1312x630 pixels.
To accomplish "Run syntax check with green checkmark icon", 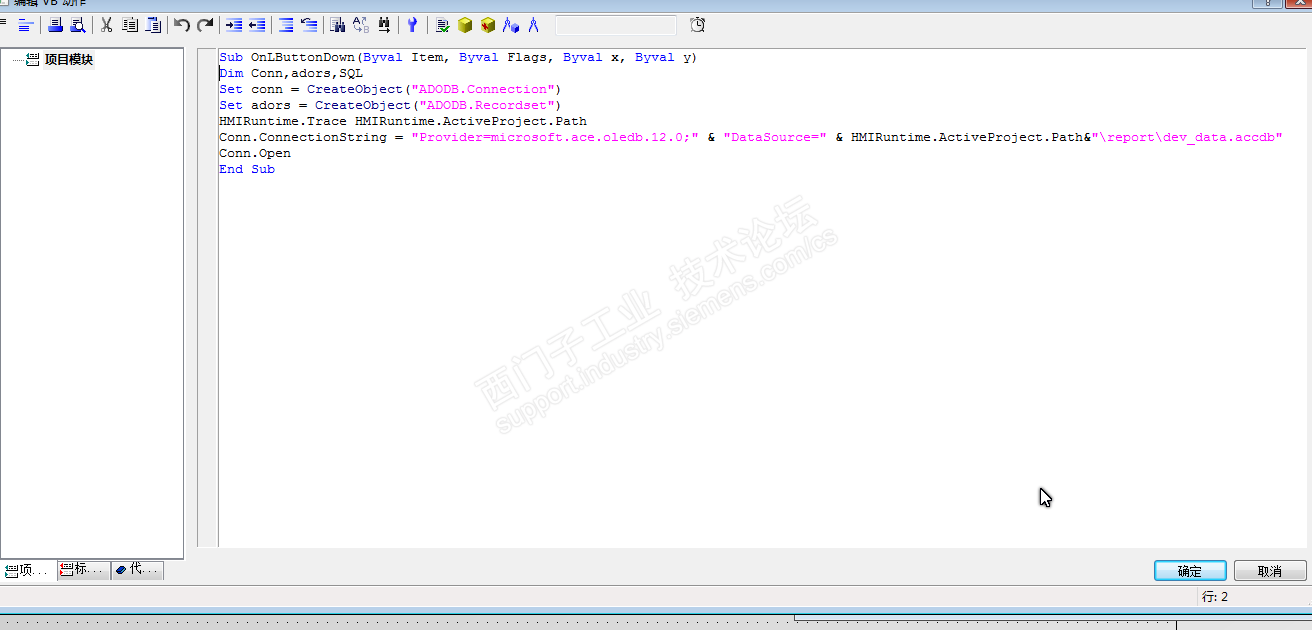I will pos(442,25).
